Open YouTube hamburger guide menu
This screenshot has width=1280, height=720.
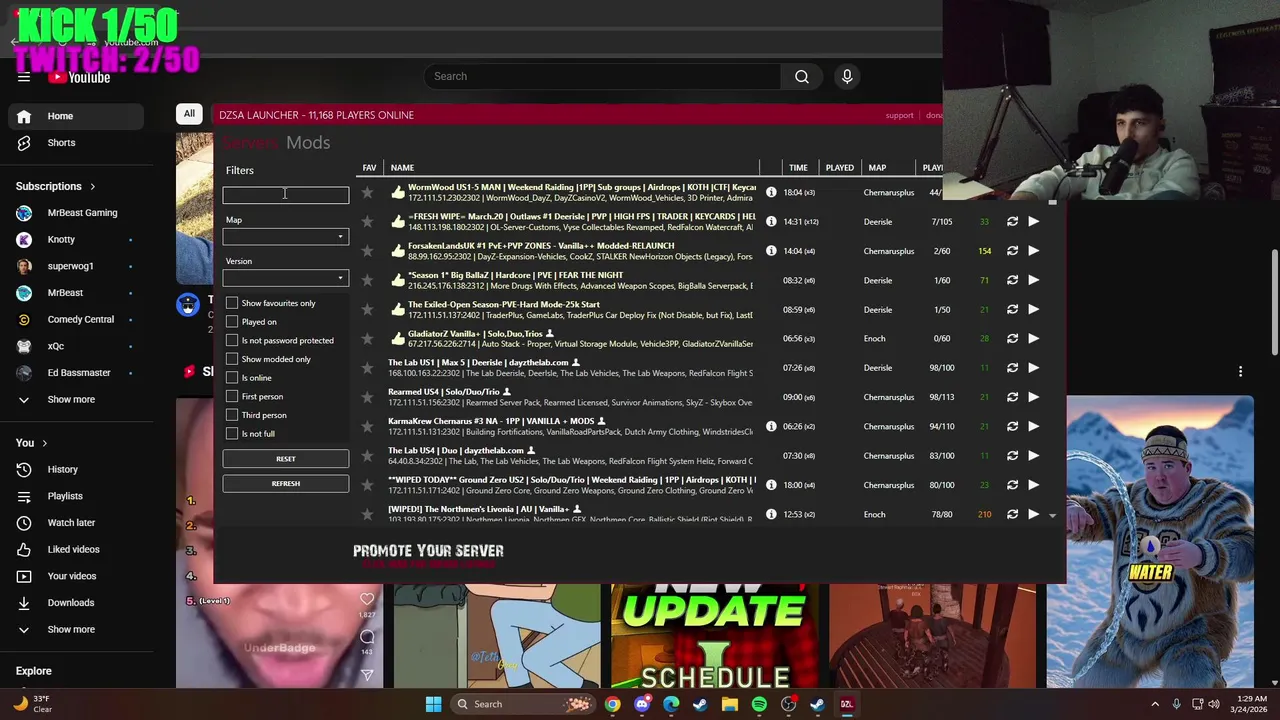click(24, 77)
